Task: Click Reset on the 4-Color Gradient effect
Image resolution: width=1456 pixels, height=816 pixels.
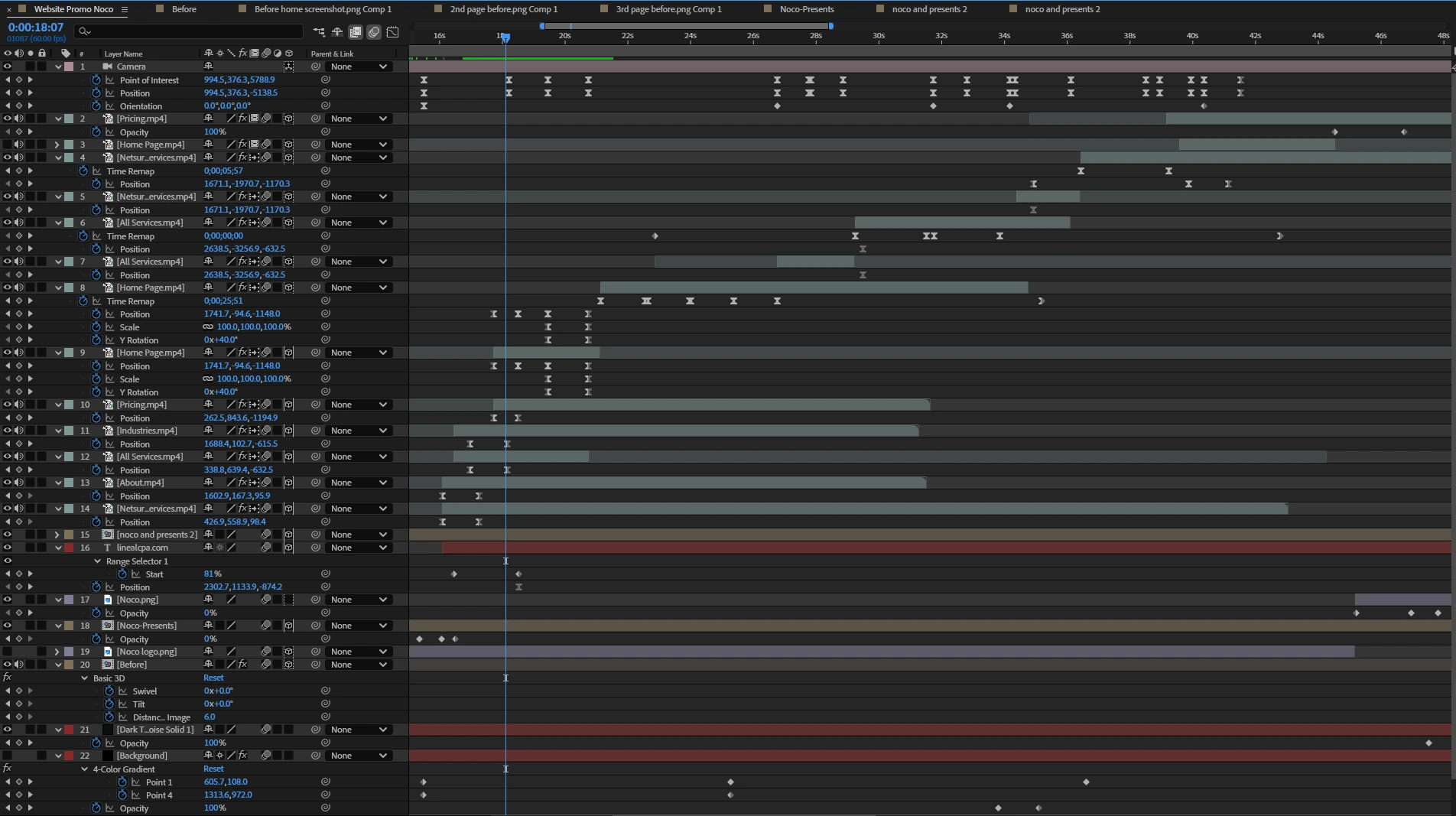Action: (213, 769)
